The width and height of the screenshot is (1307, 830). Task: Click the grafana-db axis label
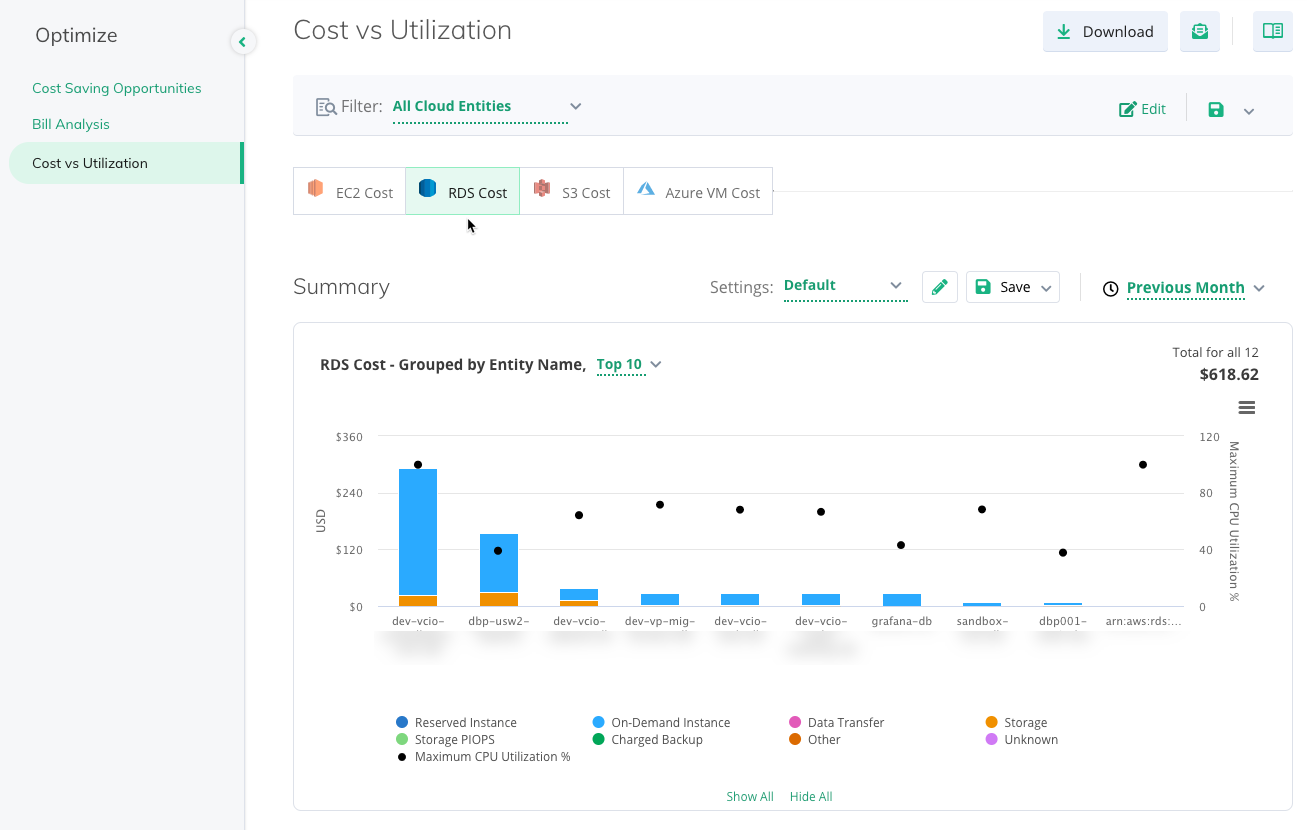[x=902, y=621]
